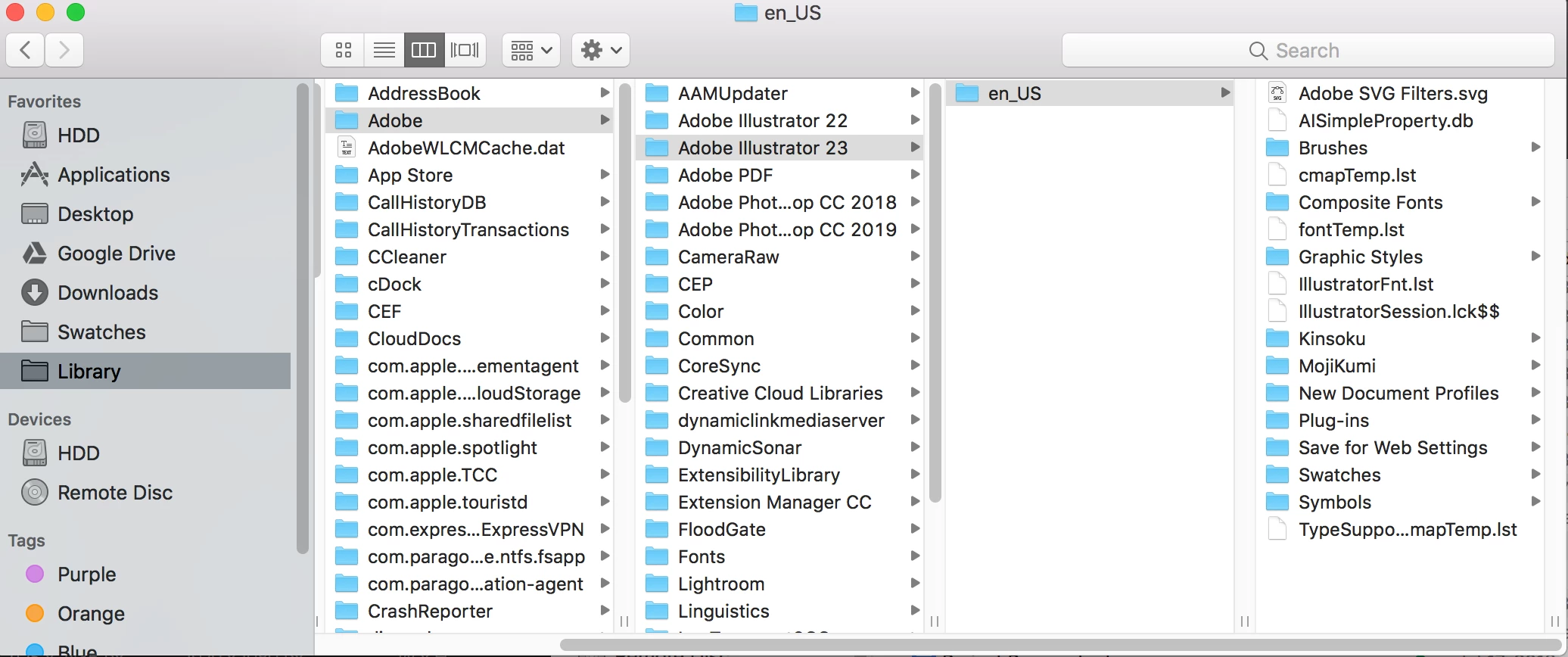The height and width of the screenshot is (657, 1568).
Task: Select the AdobeWLCMCache.dat file
Action: tap(469, 148)
